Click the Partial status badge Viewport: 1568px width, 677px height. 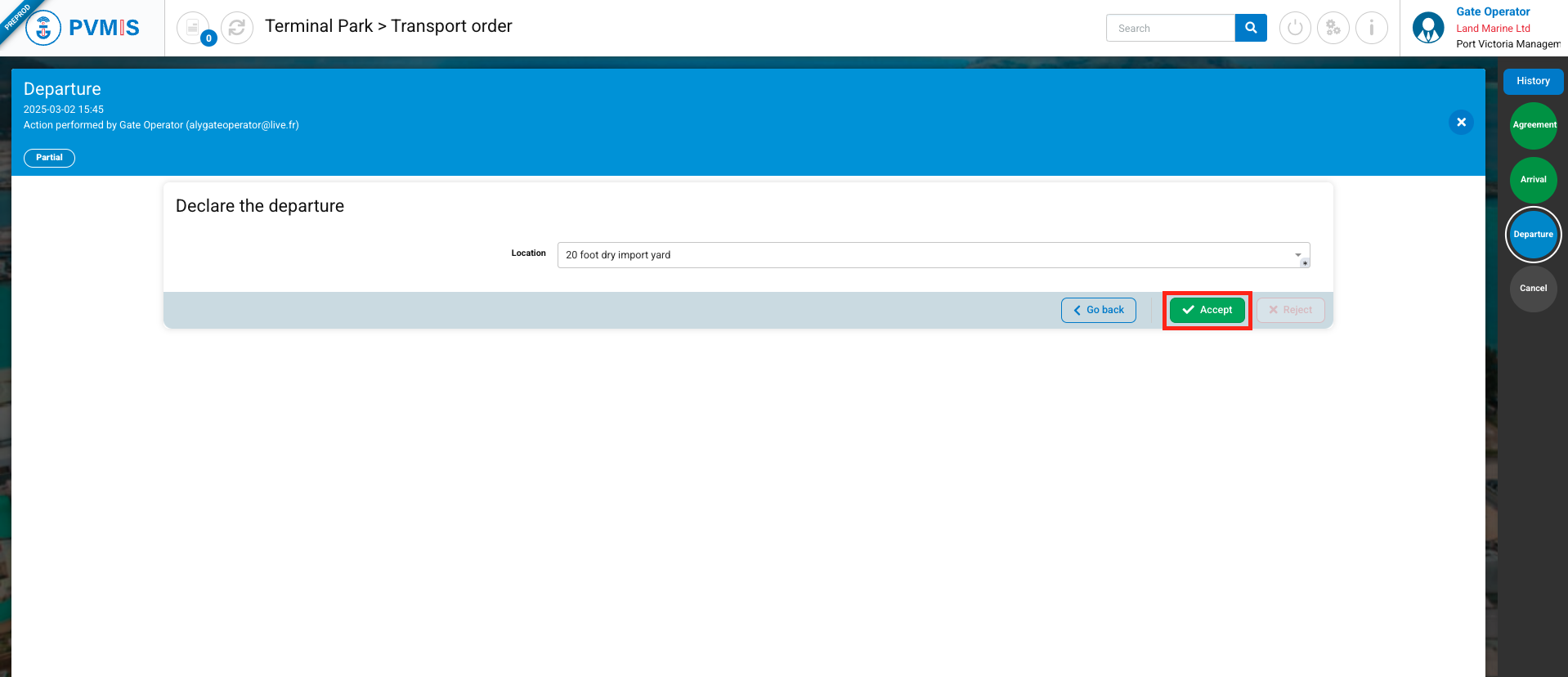click(x=49, y=158)
